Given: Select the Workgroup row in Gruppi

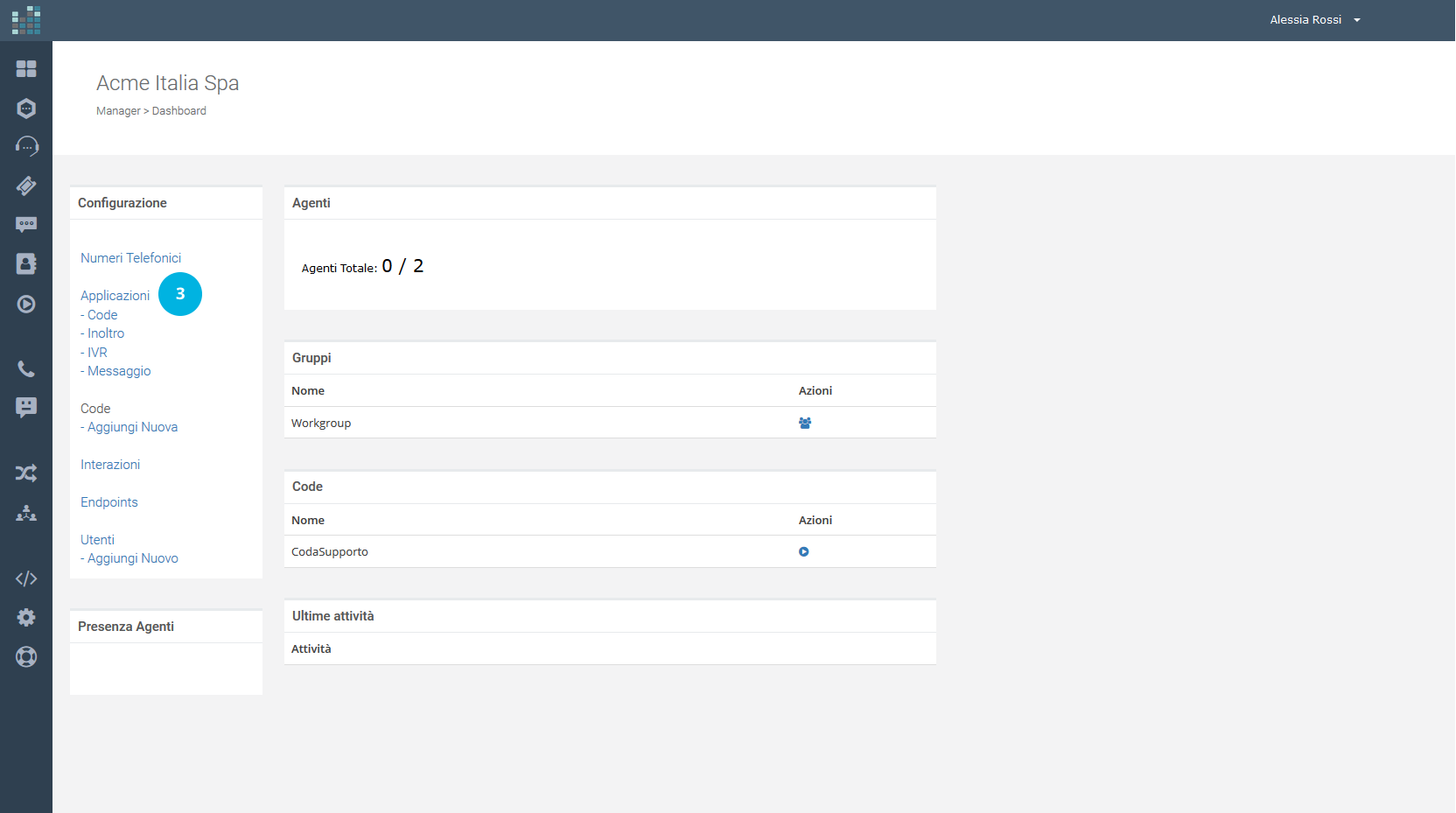Looking at the screenshot, I should [610, 423].
